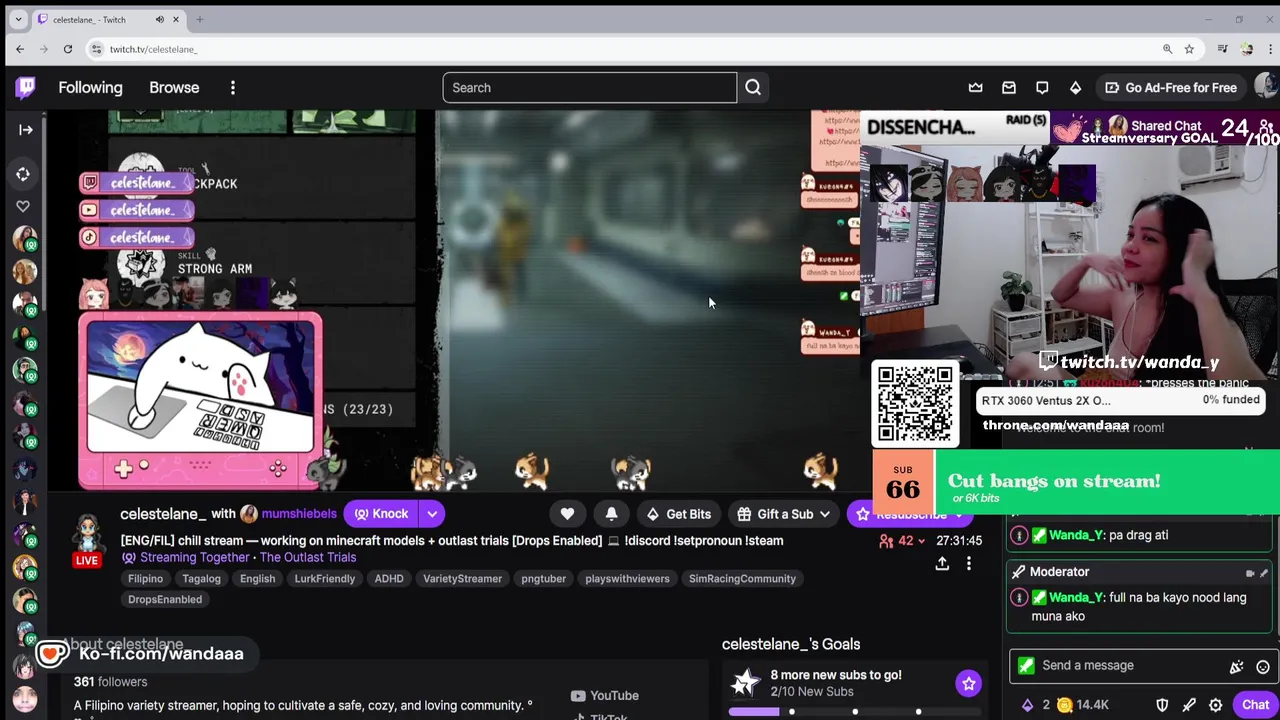Open a new browser tab

tap(199, 19)
